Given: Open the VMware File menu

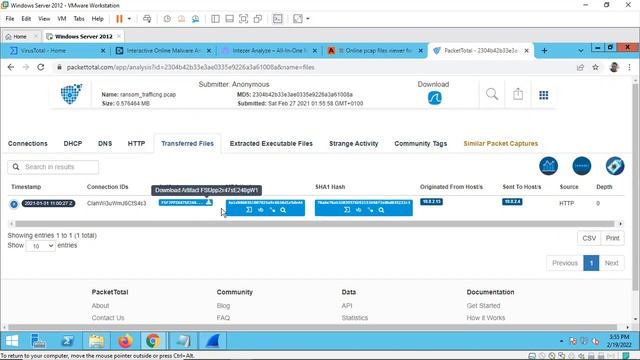Looking at the screenshot, I should (10, 19).
